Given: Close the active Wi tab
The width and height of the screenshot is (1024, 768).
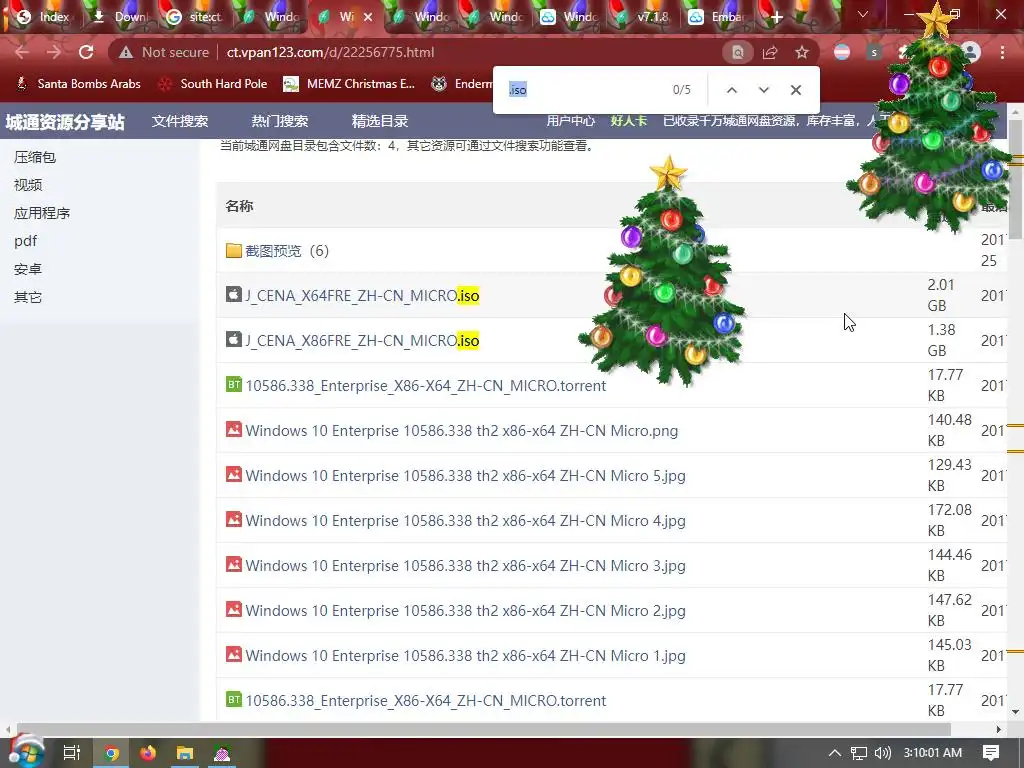Looking at the screenshot, I should [368, 18].
